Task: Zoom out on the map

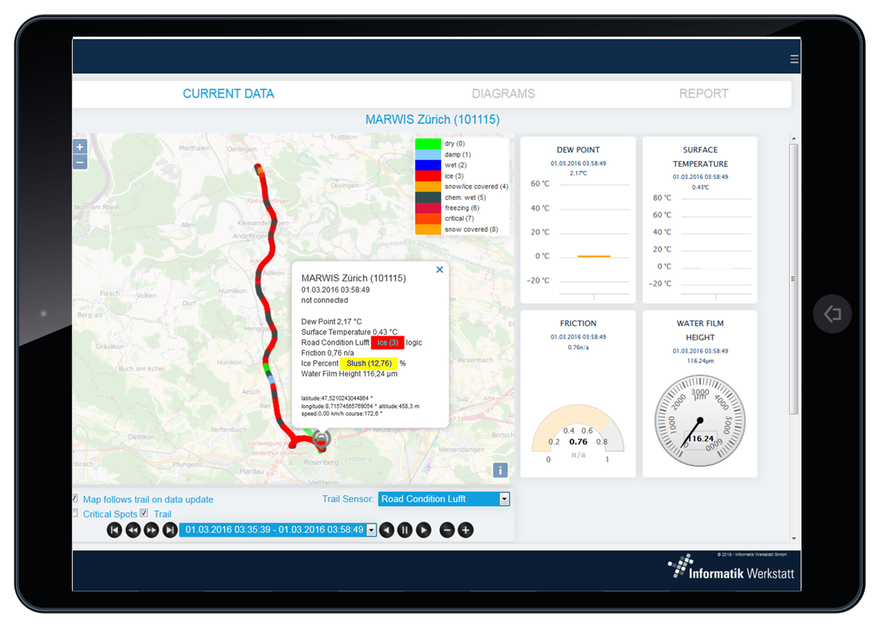Action: 80,161
